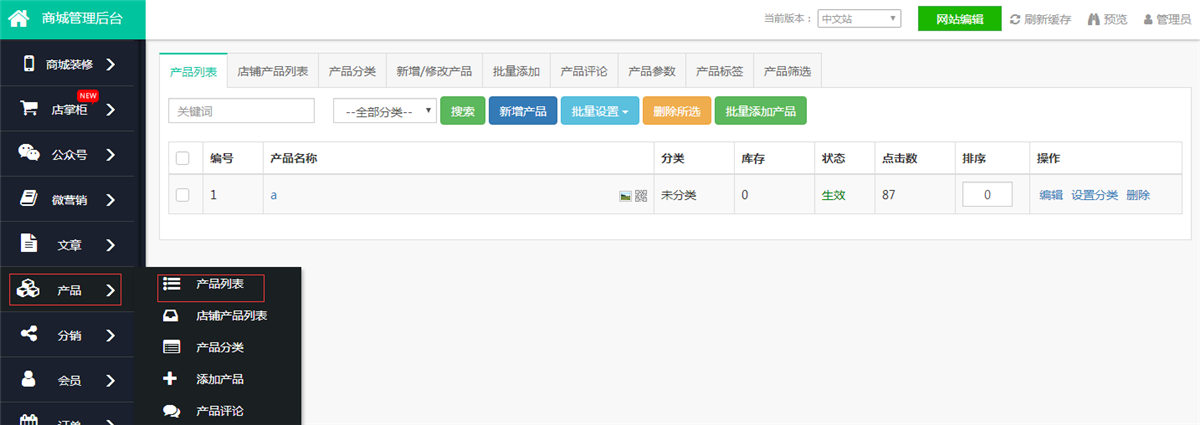Click the 关键词 search input field
The width and height of the screenshot is (1200, 425).
pyautogui.click(x=242, y=111)
